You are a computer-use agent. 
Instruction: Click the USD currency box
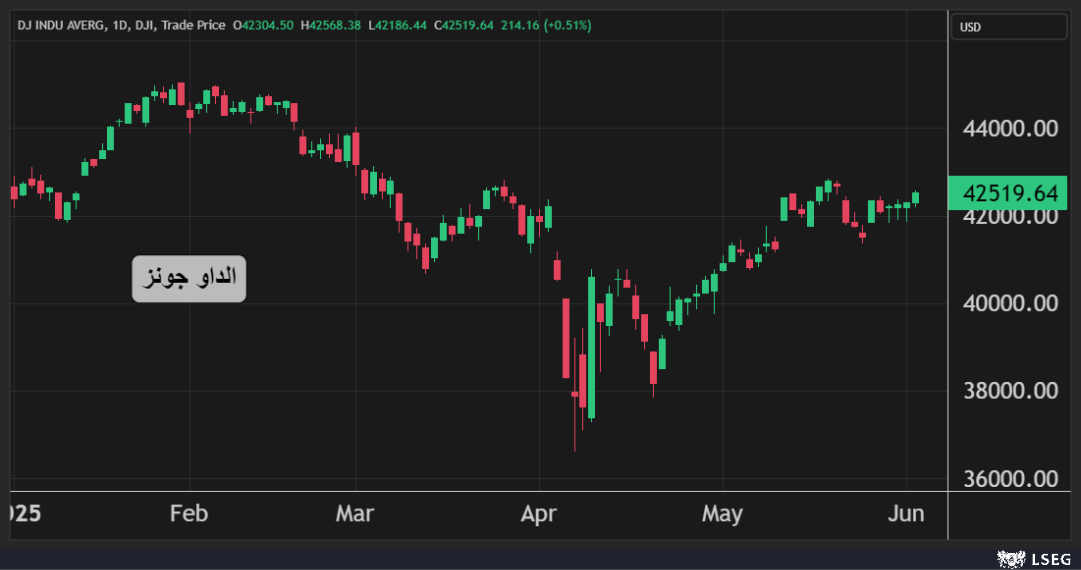click(1009, 27)
